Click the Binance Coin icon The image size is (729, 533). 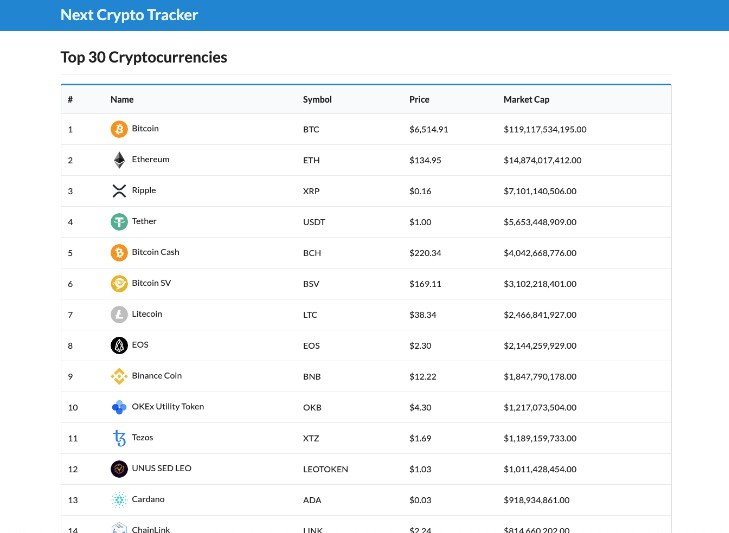[x=119, y=376]
